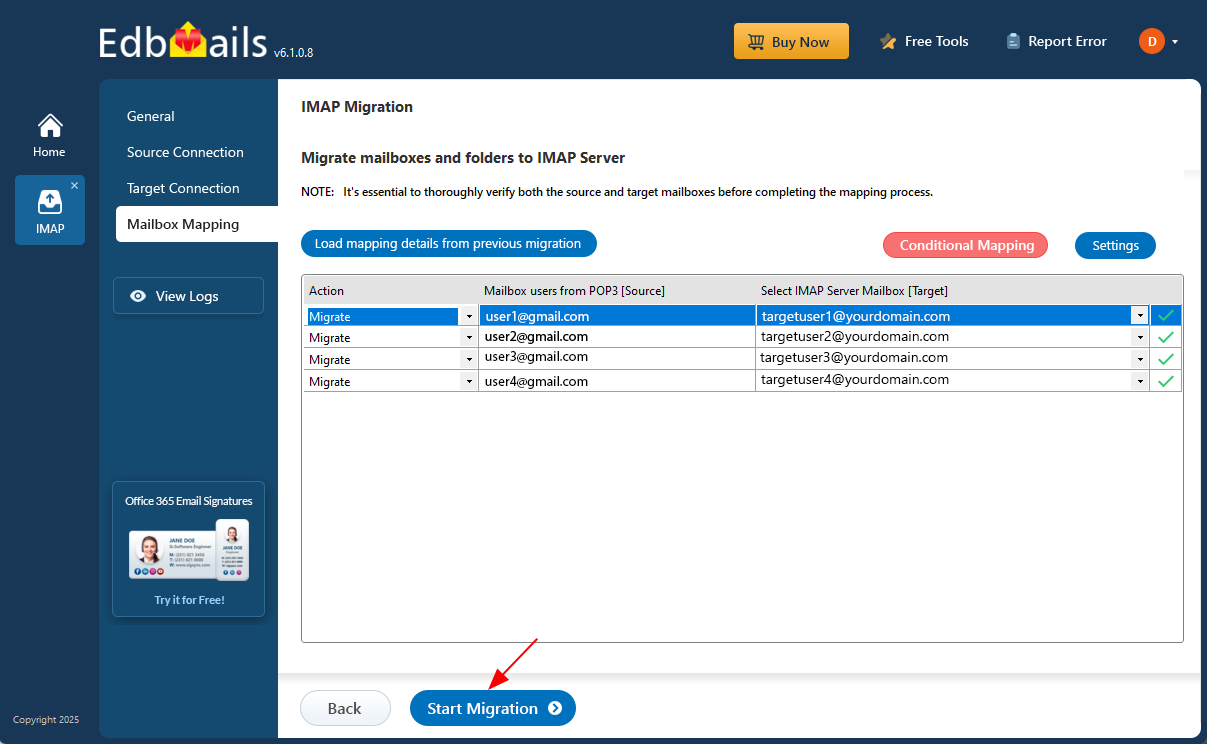Open the orange D user profile avatar
The height and width of the screenshot is (744, 1207).
1151,41
